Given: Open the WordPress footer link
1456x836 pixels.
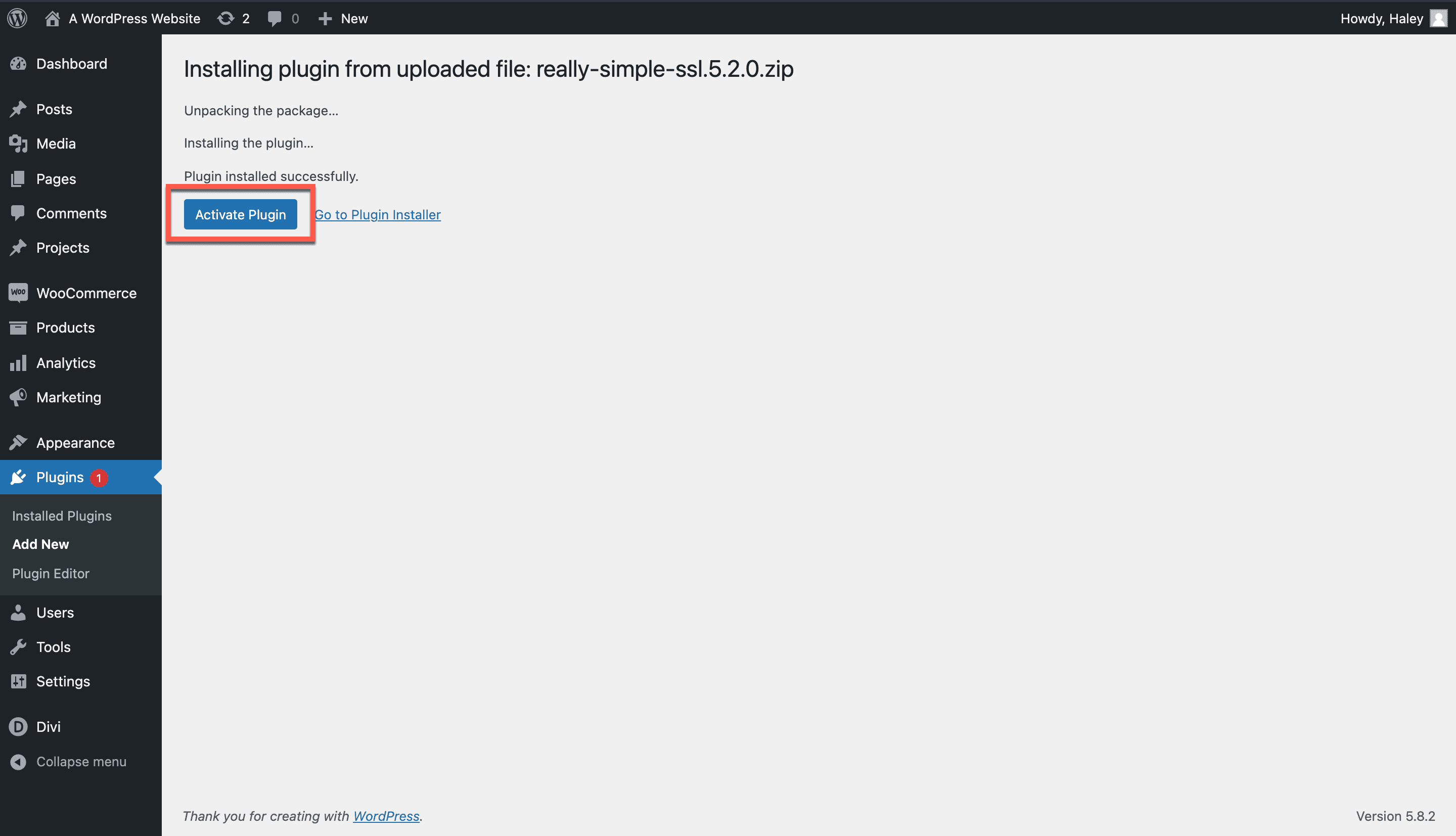Looking at the screenshot, I should click(x=386, y=816).
